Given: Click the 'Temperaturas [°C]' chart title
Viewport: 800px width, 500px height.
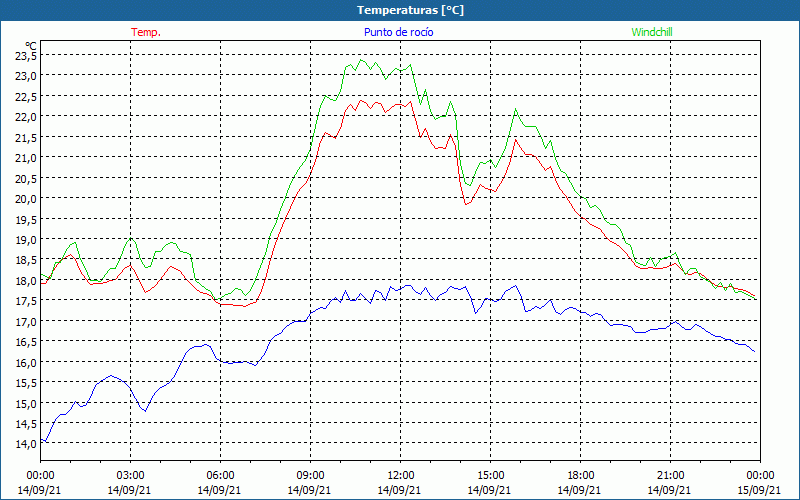Looking at the screenshot, I should tap(410, 10).
